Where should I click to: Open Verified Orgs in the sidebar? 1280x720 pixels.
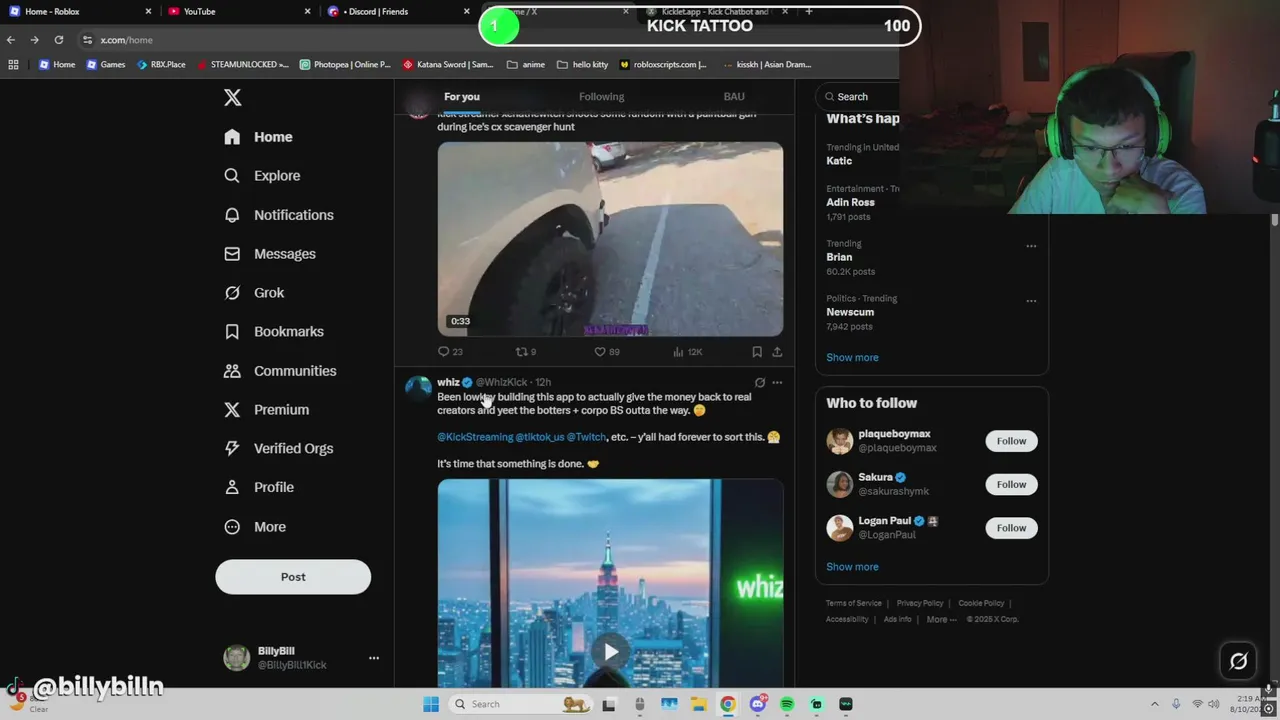pos(279,448)
